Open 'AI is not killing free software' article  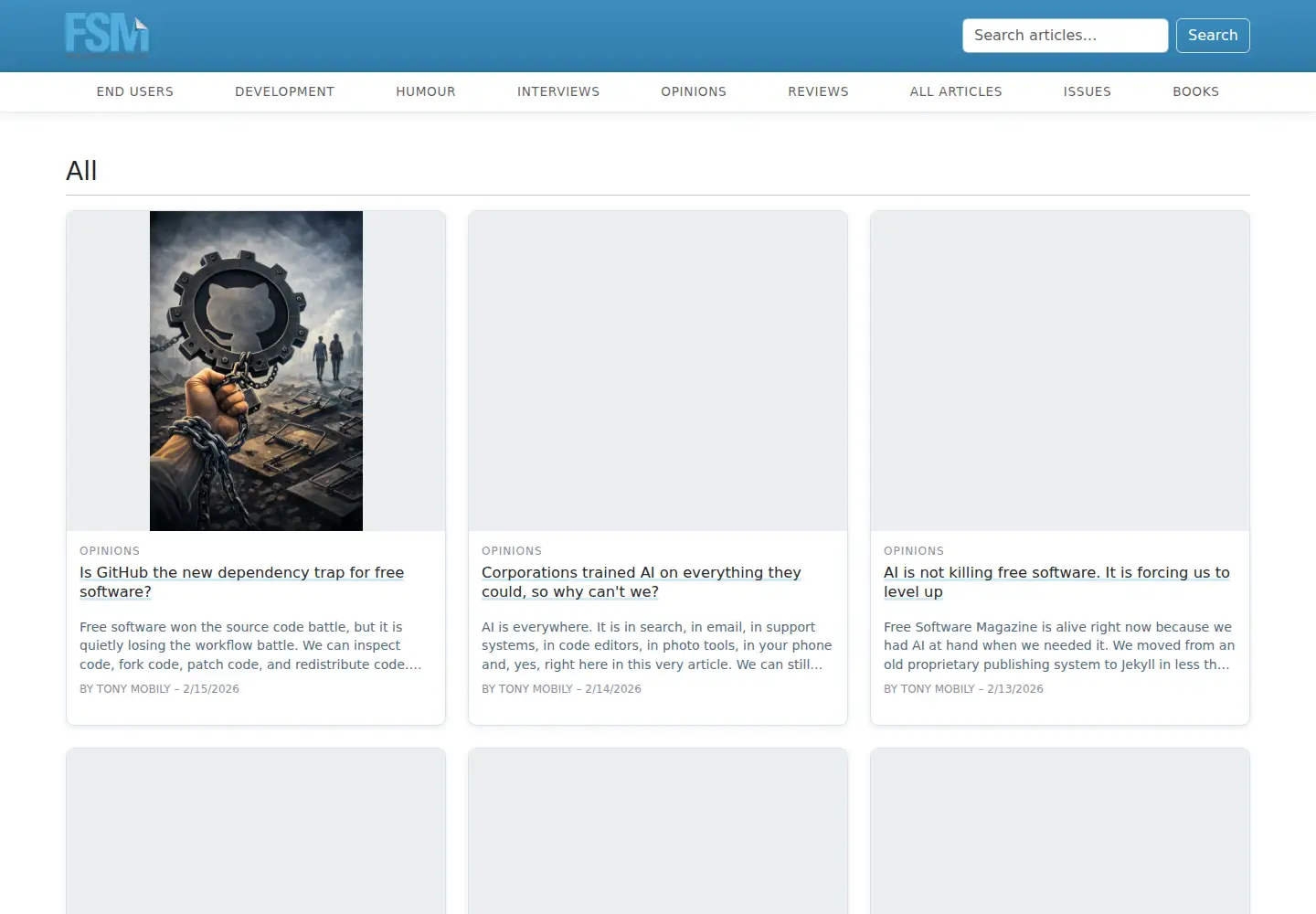click(1056, 582)
